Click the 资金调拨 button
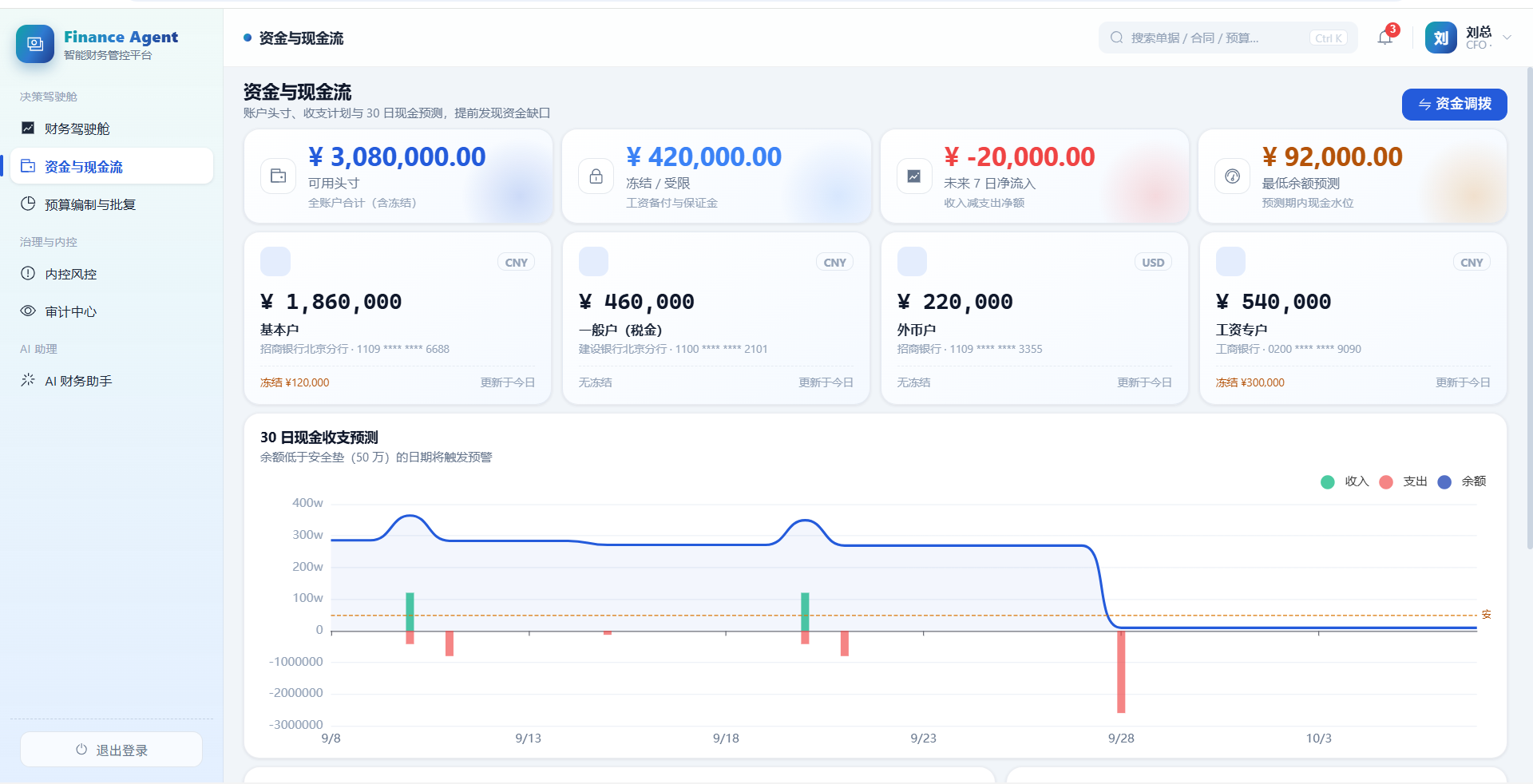Image resolution: width=1533 pixels, height=784 pixels. tap(1454, 104)
